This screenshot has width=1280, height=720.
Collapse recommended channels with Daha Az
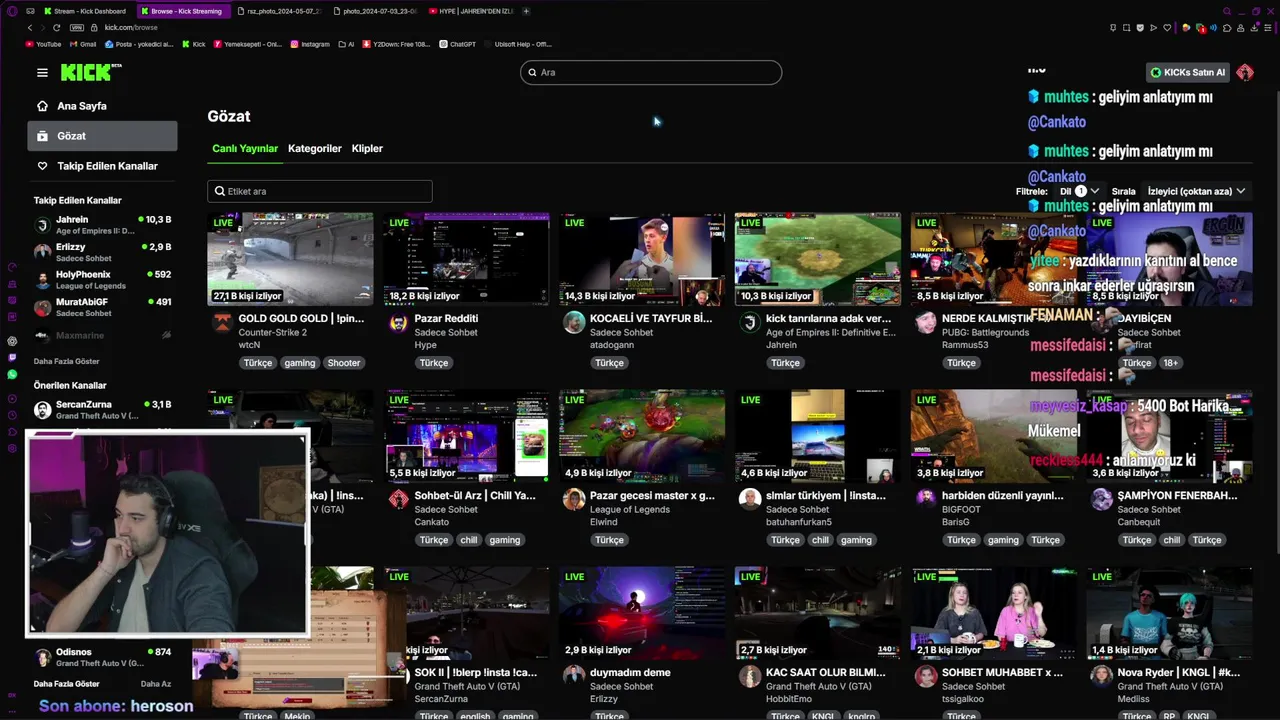(x=155, y=684)
